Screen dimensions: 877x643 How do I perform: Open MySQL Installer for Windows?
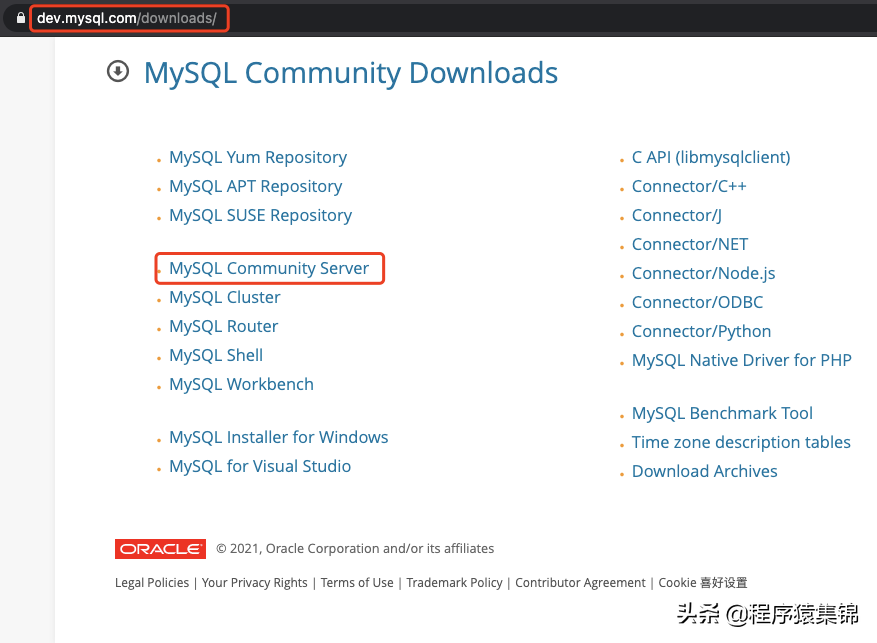[x=279, y=437]
